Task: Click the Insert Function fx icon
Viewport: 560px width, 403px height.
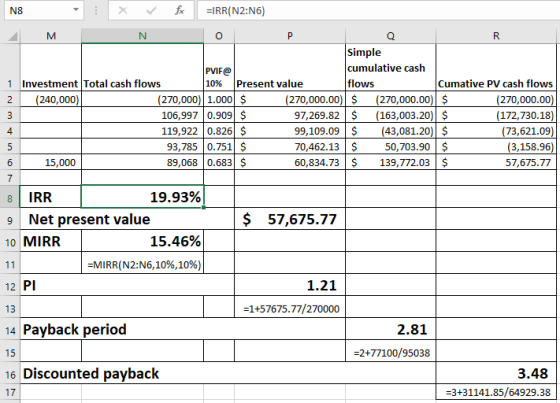Action: pos(179,10)
